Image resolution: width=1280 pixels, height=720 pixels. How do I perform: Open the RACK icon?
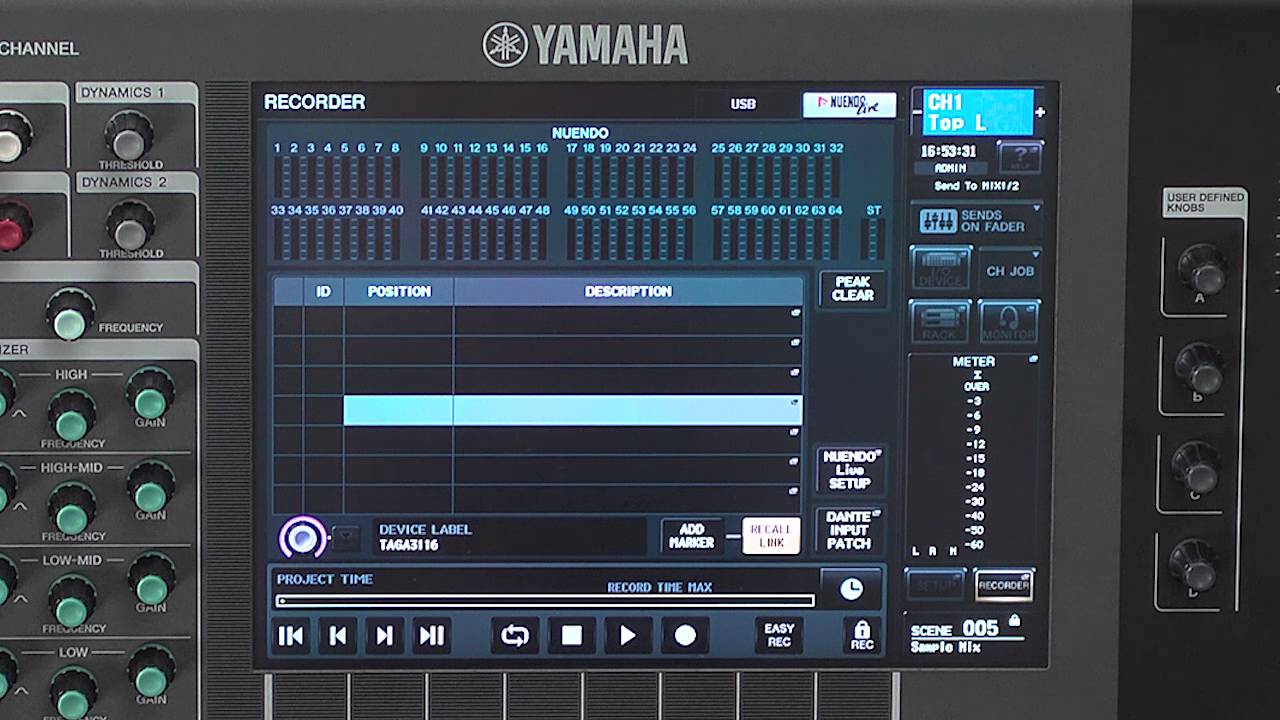point(940,322)
